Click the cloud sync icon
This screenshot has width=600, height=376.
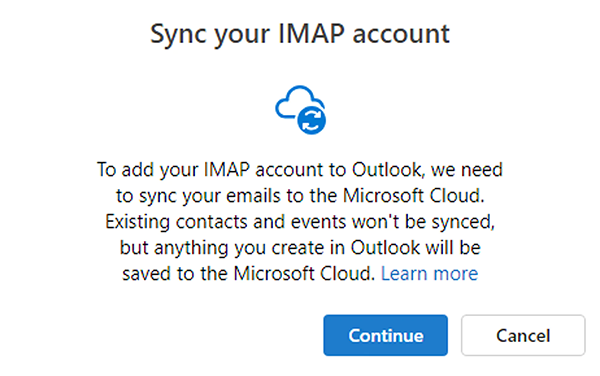(300, 110)
